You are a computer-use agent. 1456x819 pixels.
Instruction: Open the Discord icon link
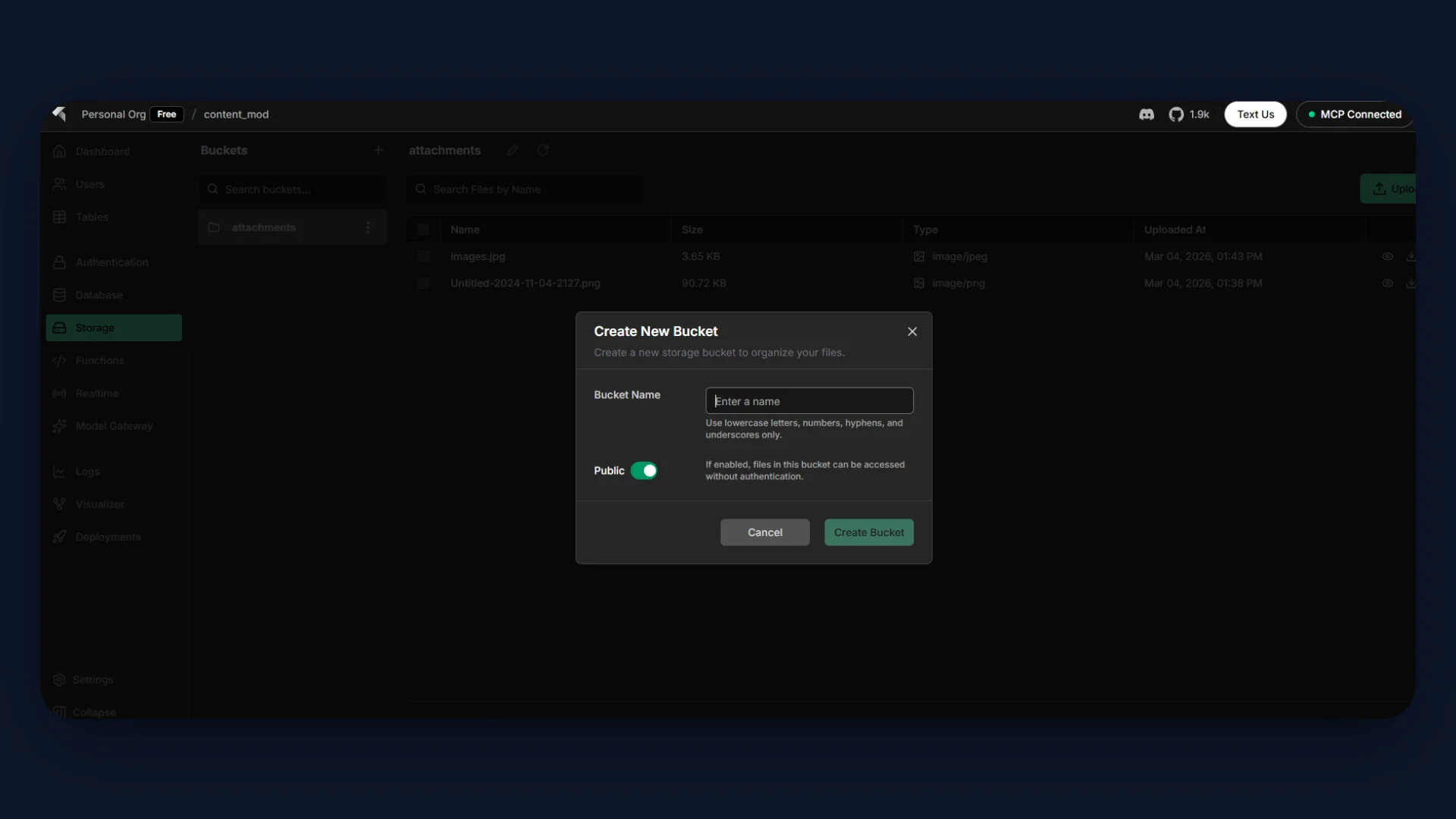[1146, 115]
